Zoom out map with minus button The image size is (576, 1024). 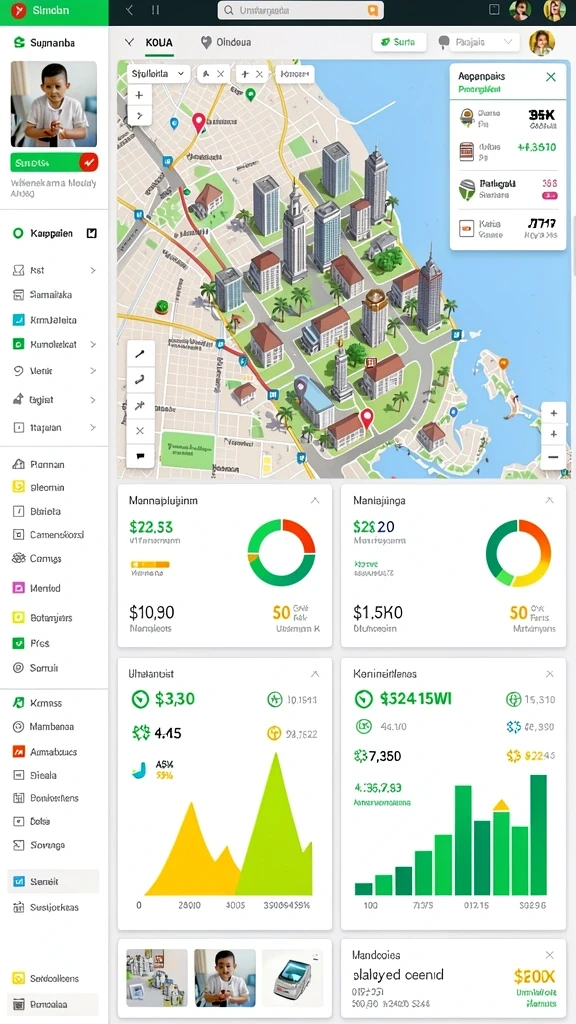[x=553, y=457]
